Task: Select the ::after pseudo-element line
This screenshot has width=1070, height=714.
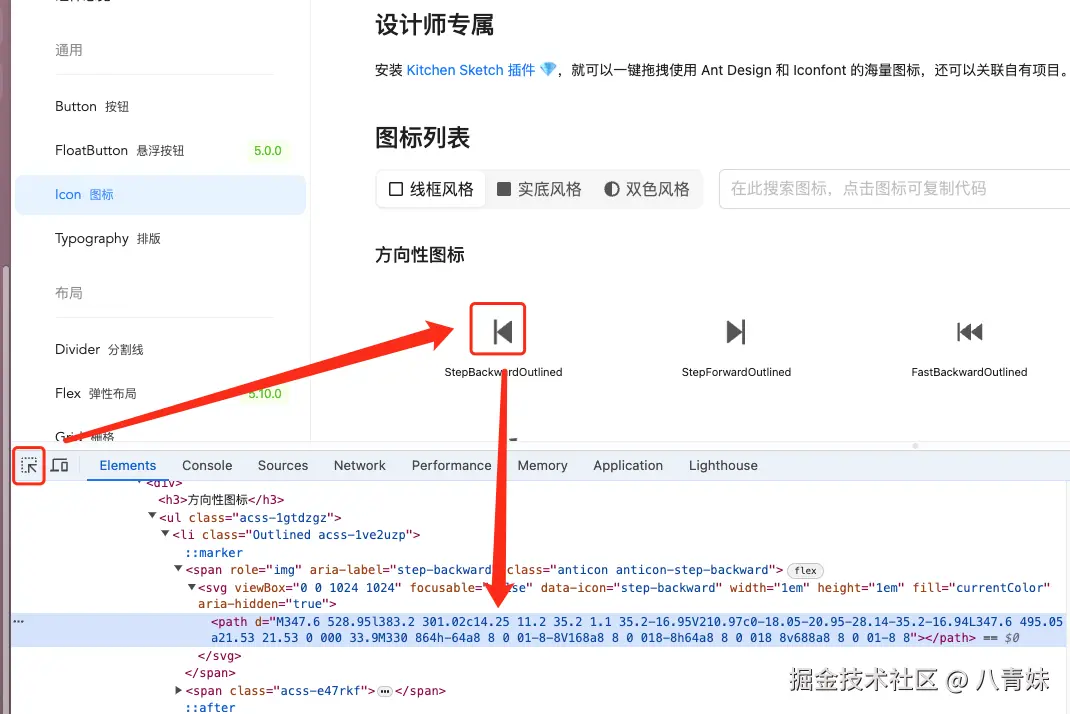Action: [x=209, y=707]
